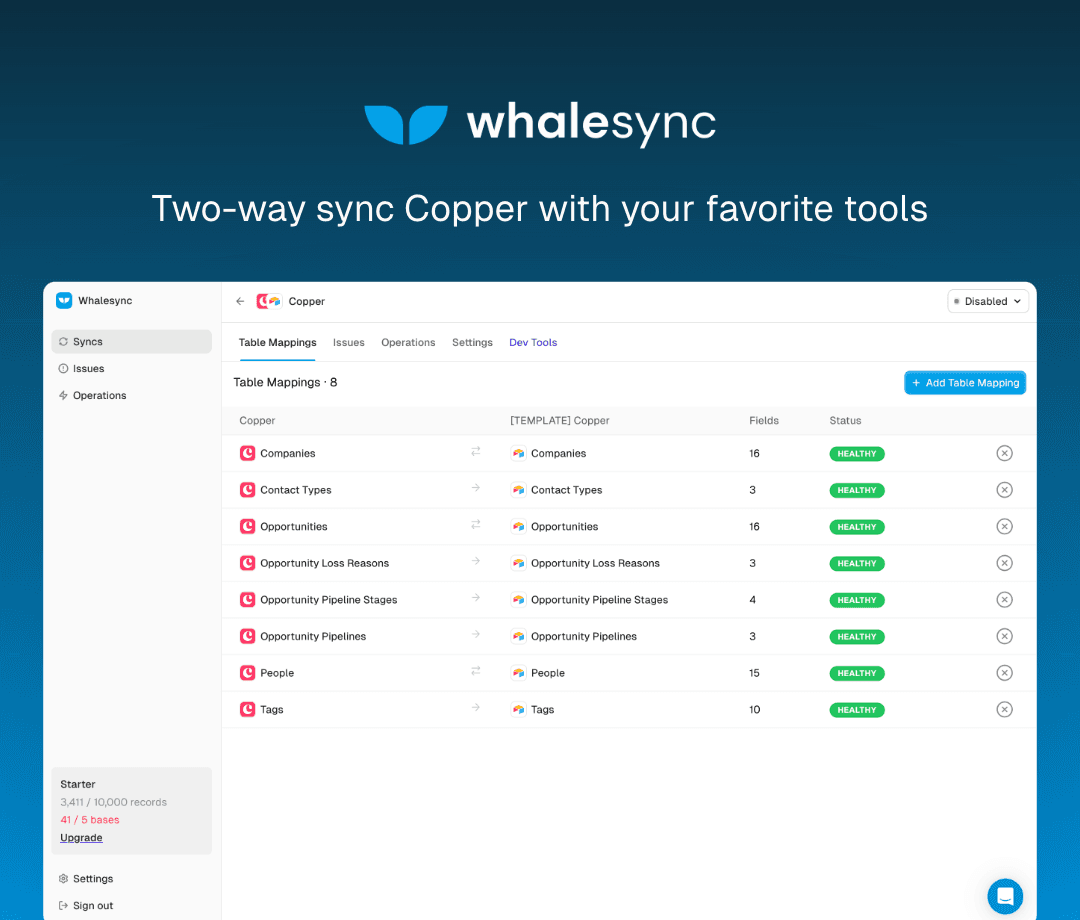This screenshot has width=1080, height=920.
Task: Click the two-way sync arrows for Companies
Action: [475, 452]
